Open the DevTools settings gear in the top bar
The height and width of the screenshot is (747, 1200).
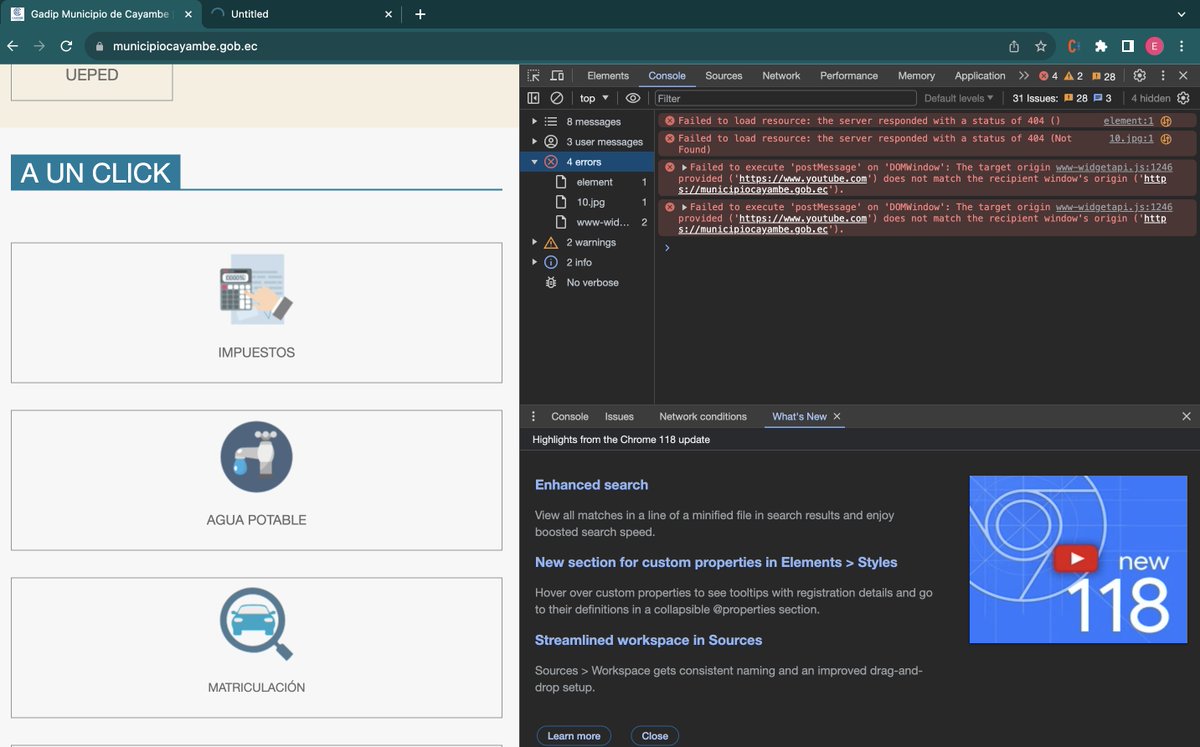coord(1139,75)
